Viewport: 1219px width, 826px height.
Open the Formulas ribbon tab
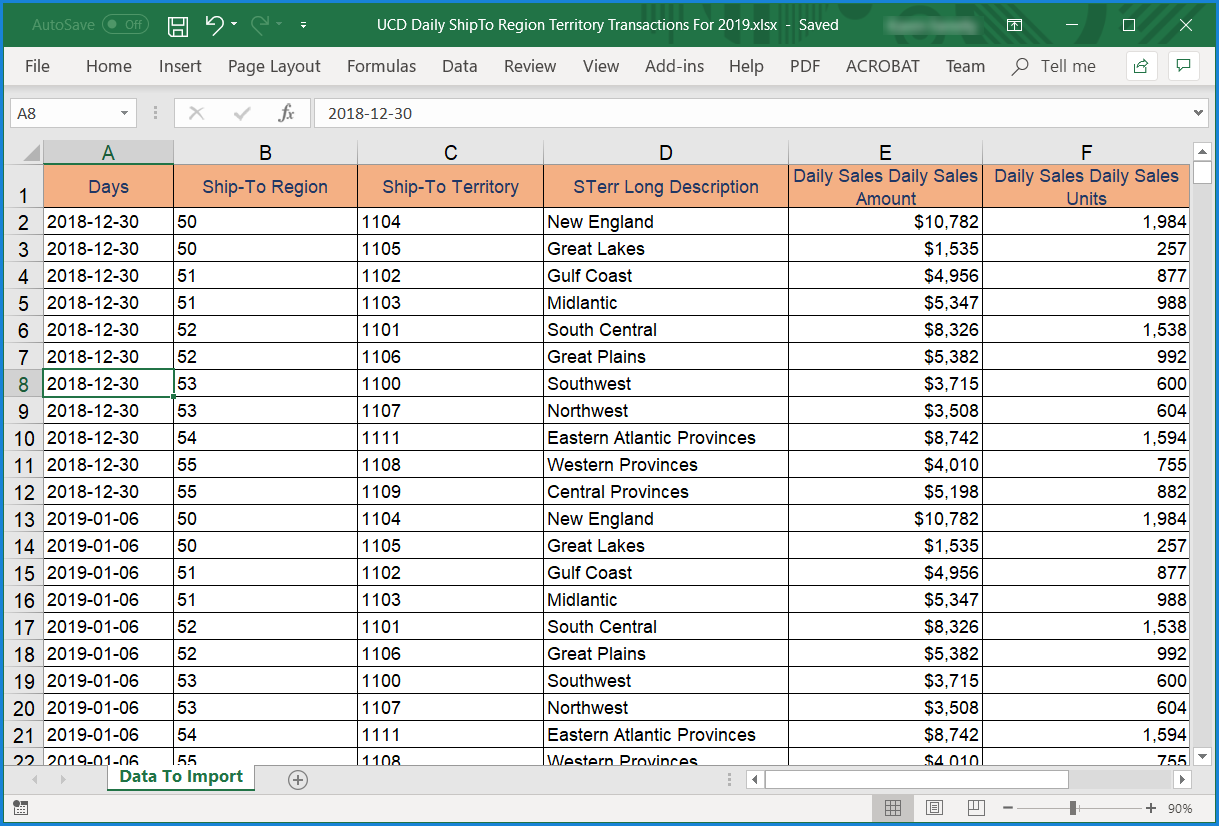381,66
